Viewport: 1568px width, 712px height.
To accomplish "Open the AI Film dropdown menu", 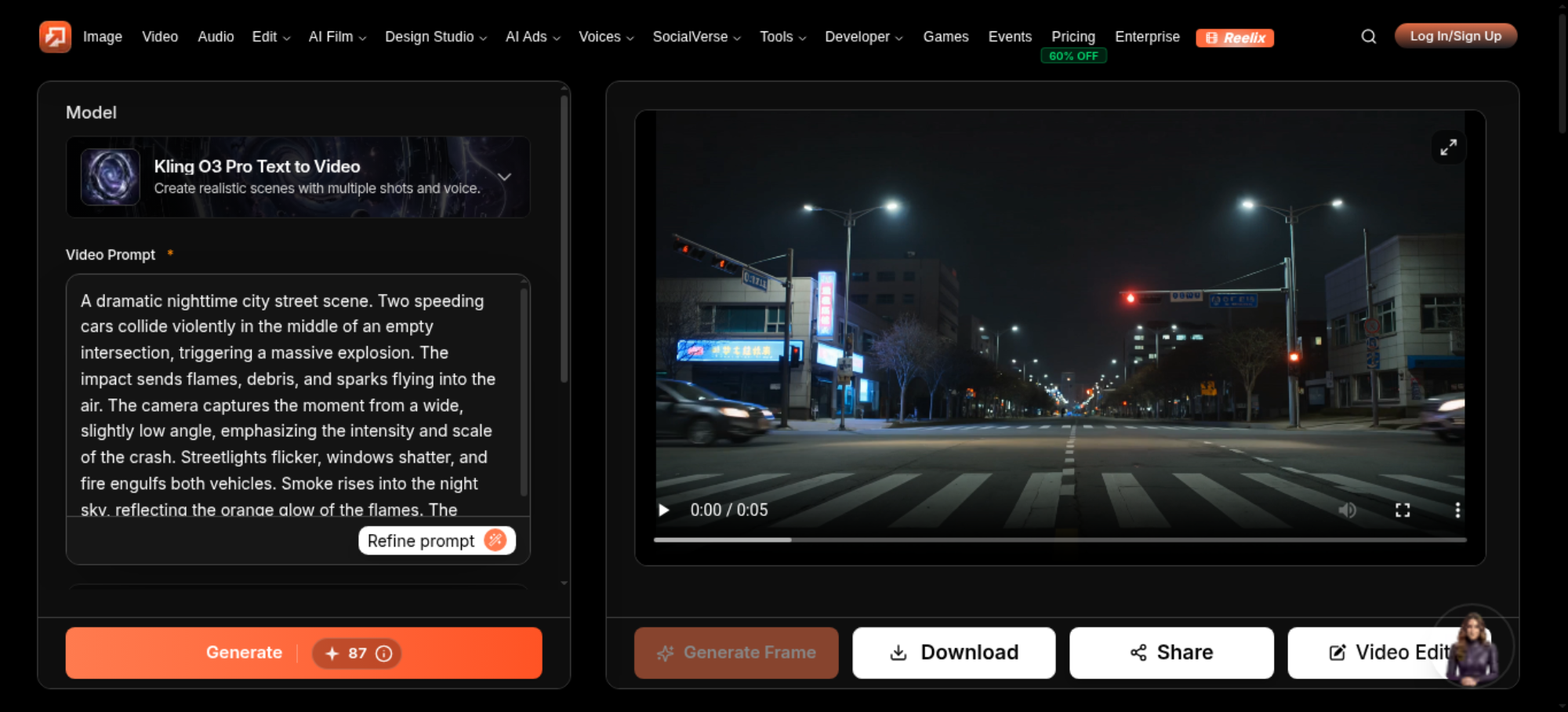I will point(338,37).
